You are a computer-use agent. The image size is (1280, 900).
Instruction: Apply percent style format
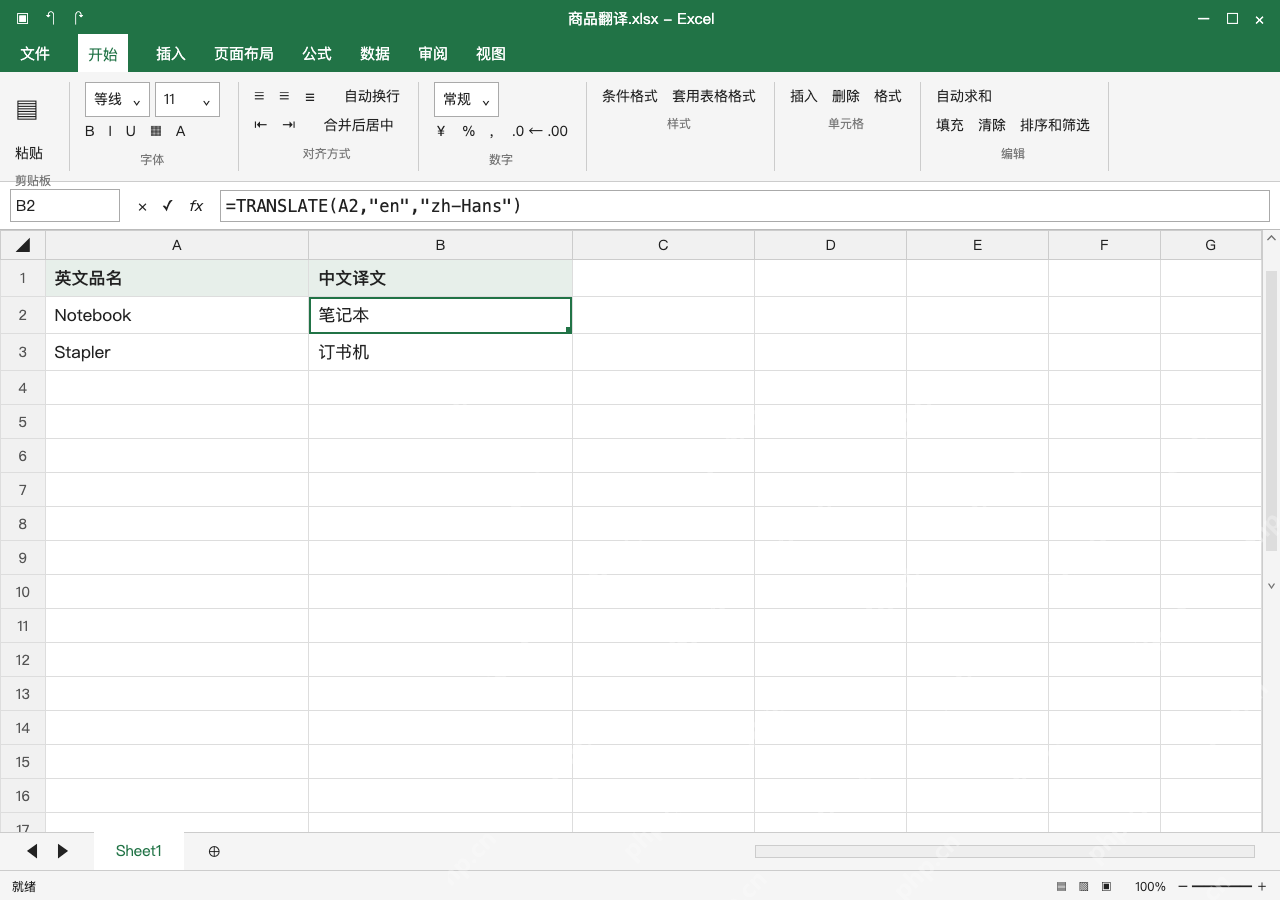click(x=468, y=131)
